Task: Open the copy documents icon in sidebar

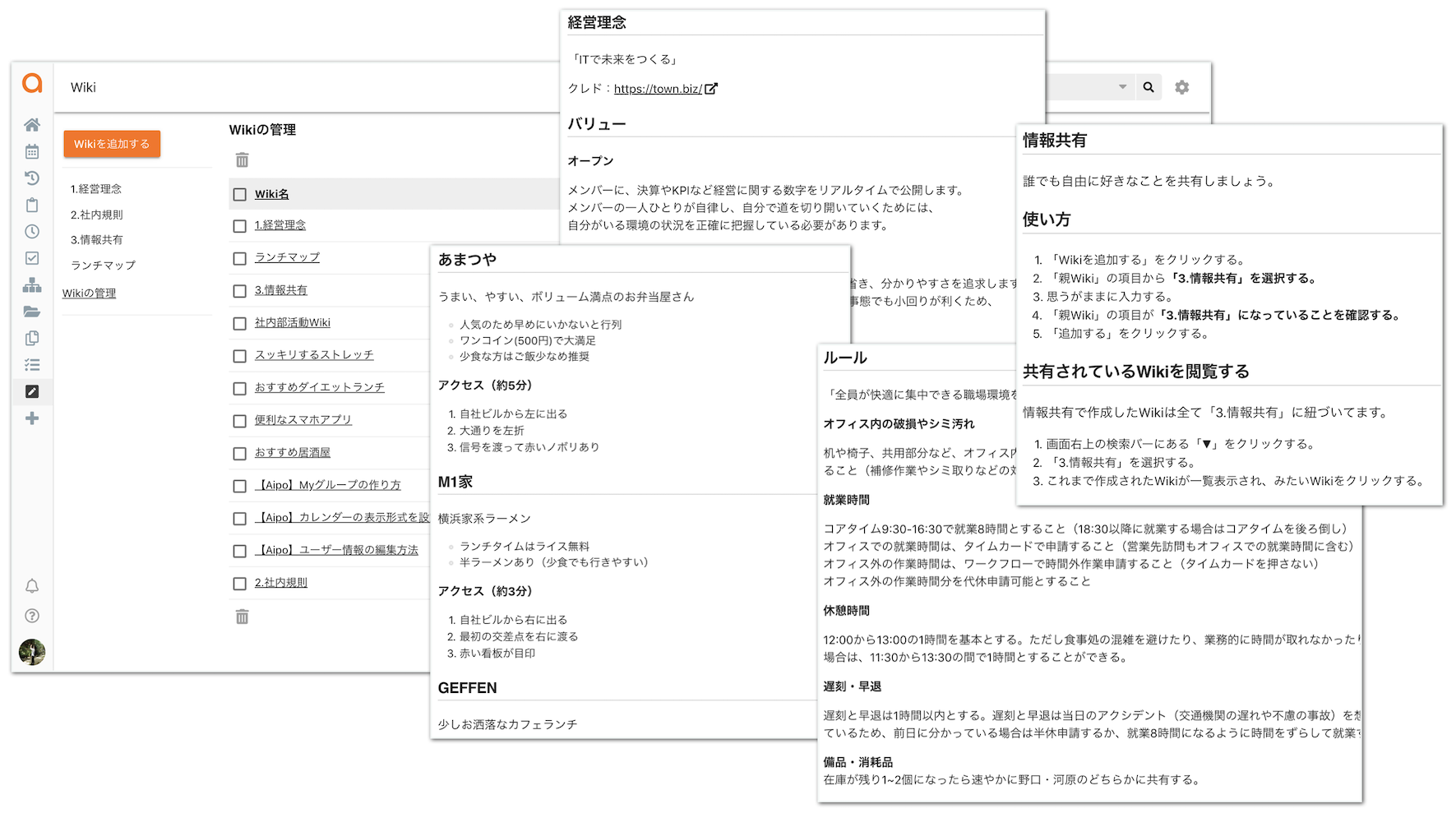Action: coord(32,338)
